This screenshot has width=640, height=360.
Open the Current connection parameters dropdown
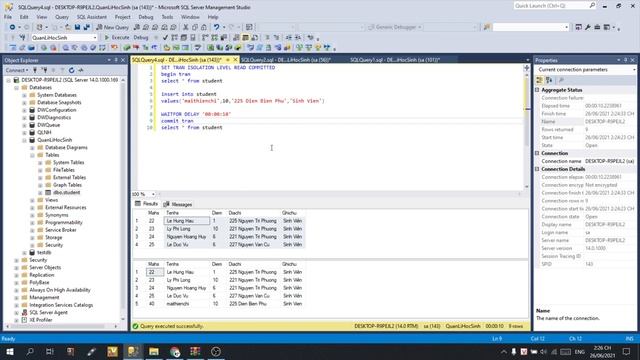click(633, 70)
